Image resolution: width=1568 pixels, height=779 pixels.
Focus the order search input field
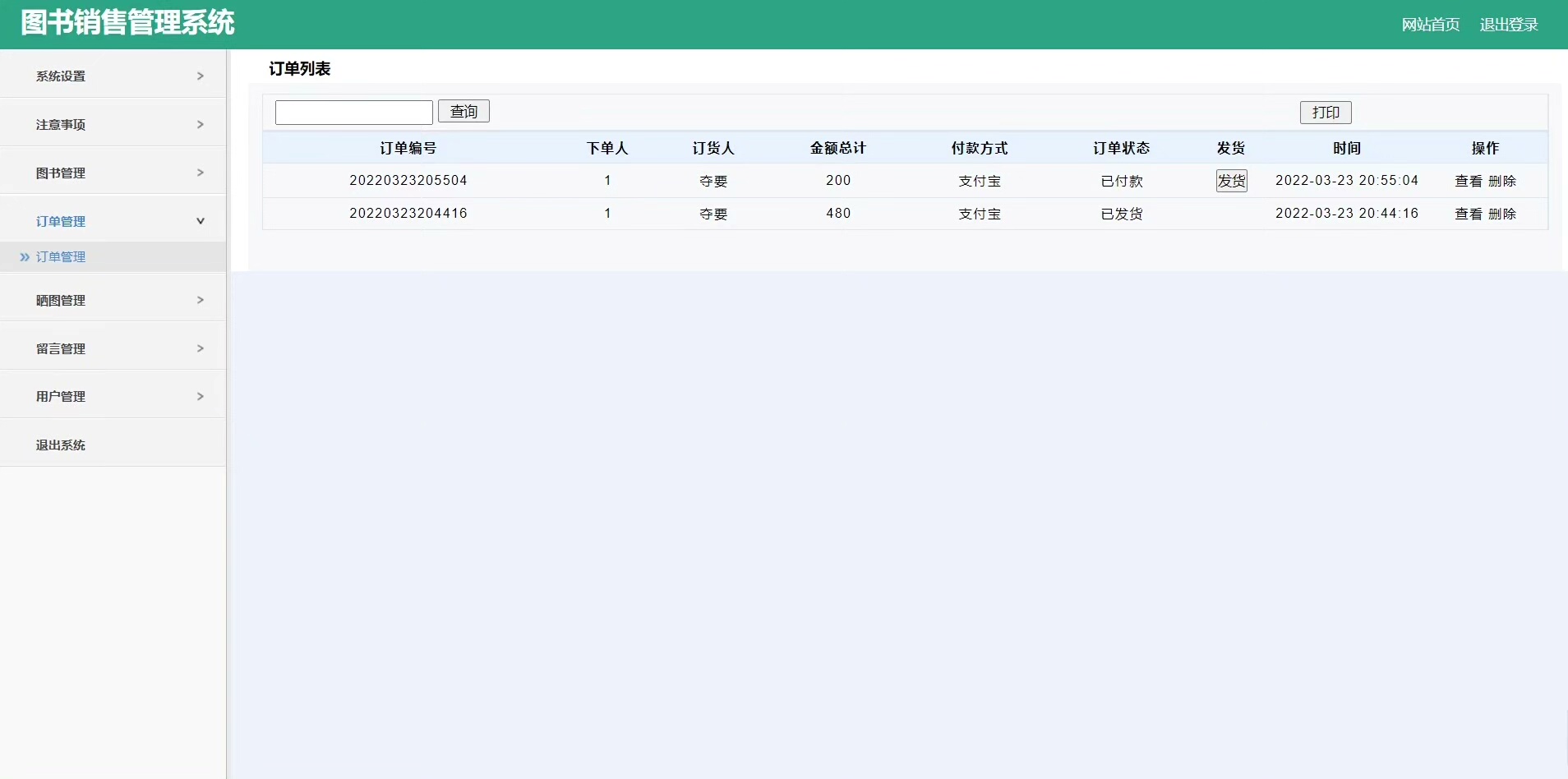click(354, 112)
